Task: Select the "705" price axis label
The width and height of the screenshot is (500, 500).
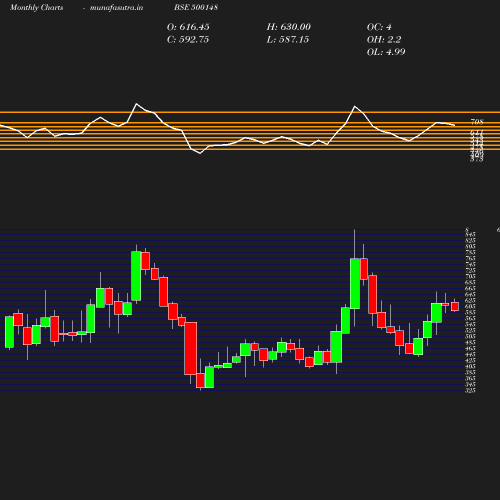Action: point(470,276)
